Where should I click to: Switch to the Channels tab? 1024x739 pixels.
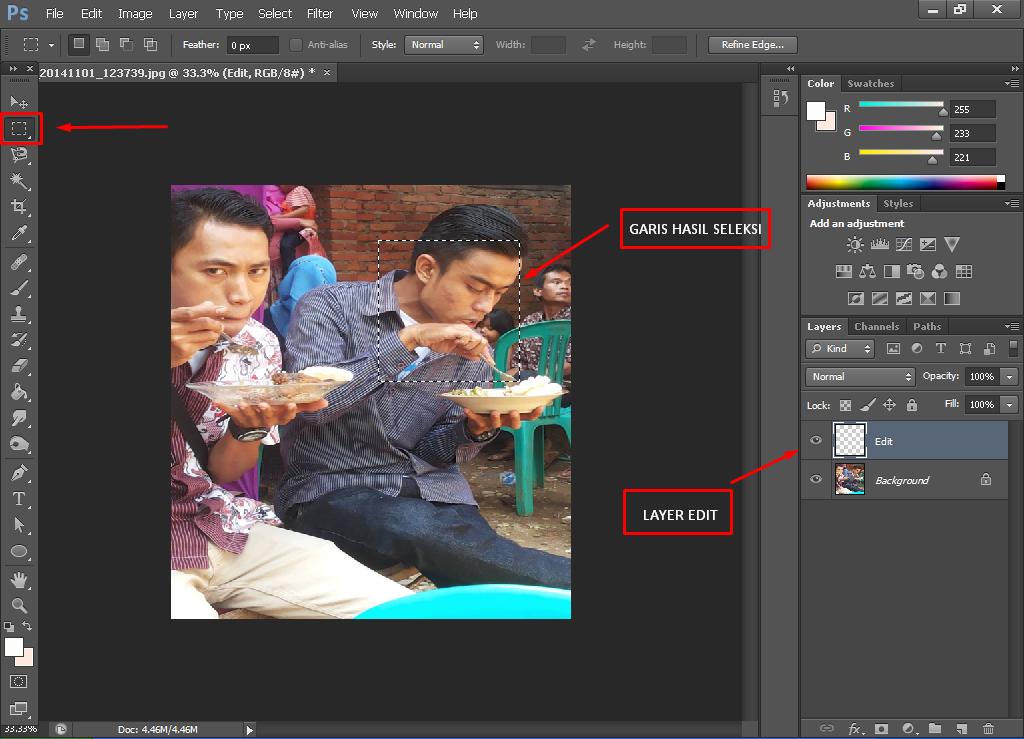click(x=876, y=326)
